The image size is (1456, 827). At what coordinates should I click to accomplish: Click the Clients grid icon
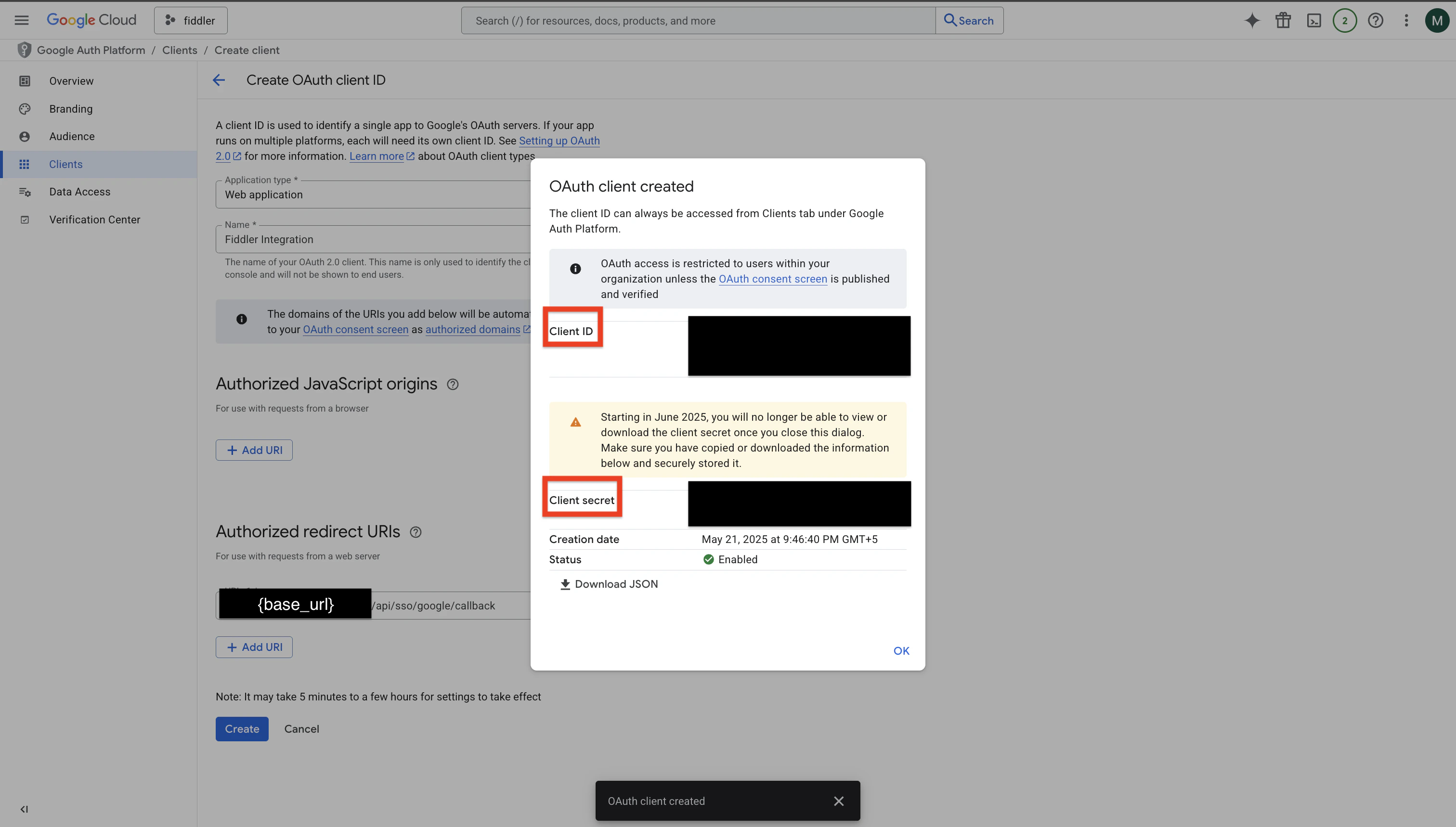point(25,164)
